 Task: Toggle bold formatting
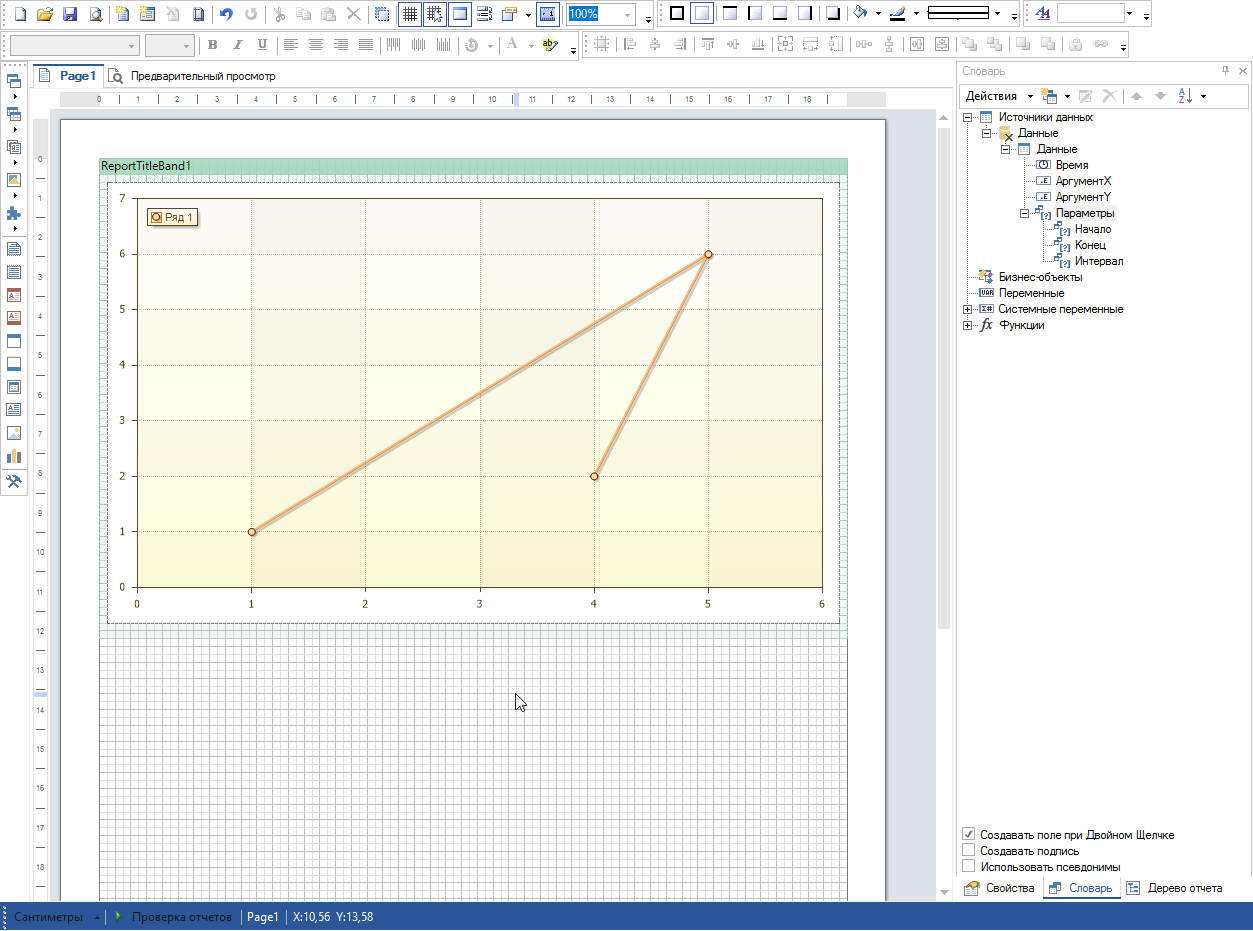[x=213, y=45]
